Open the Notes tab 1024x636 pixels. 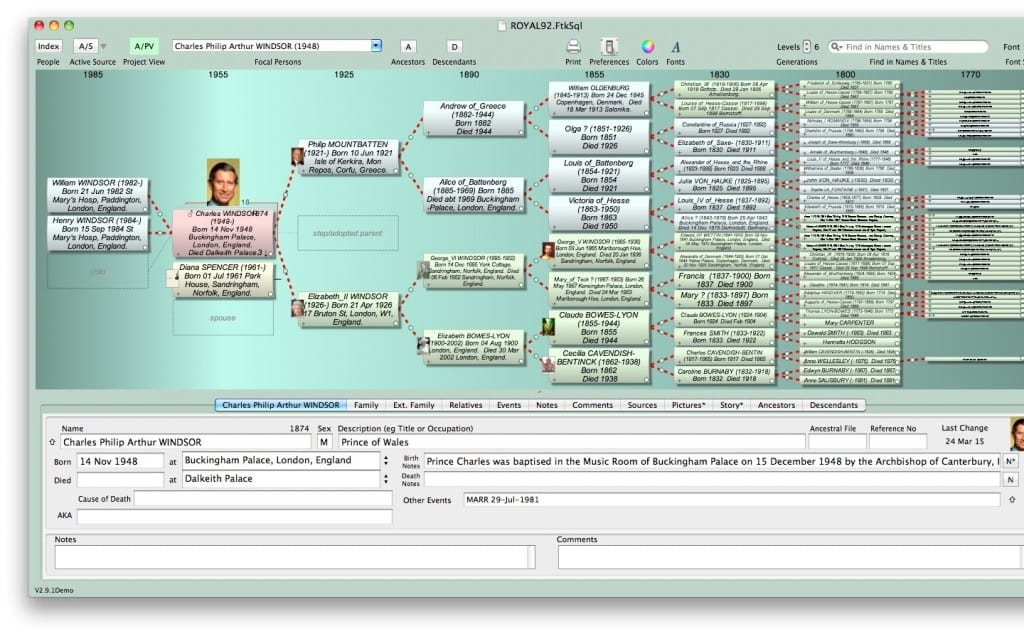pyautogui.click(x=547, y=405)
